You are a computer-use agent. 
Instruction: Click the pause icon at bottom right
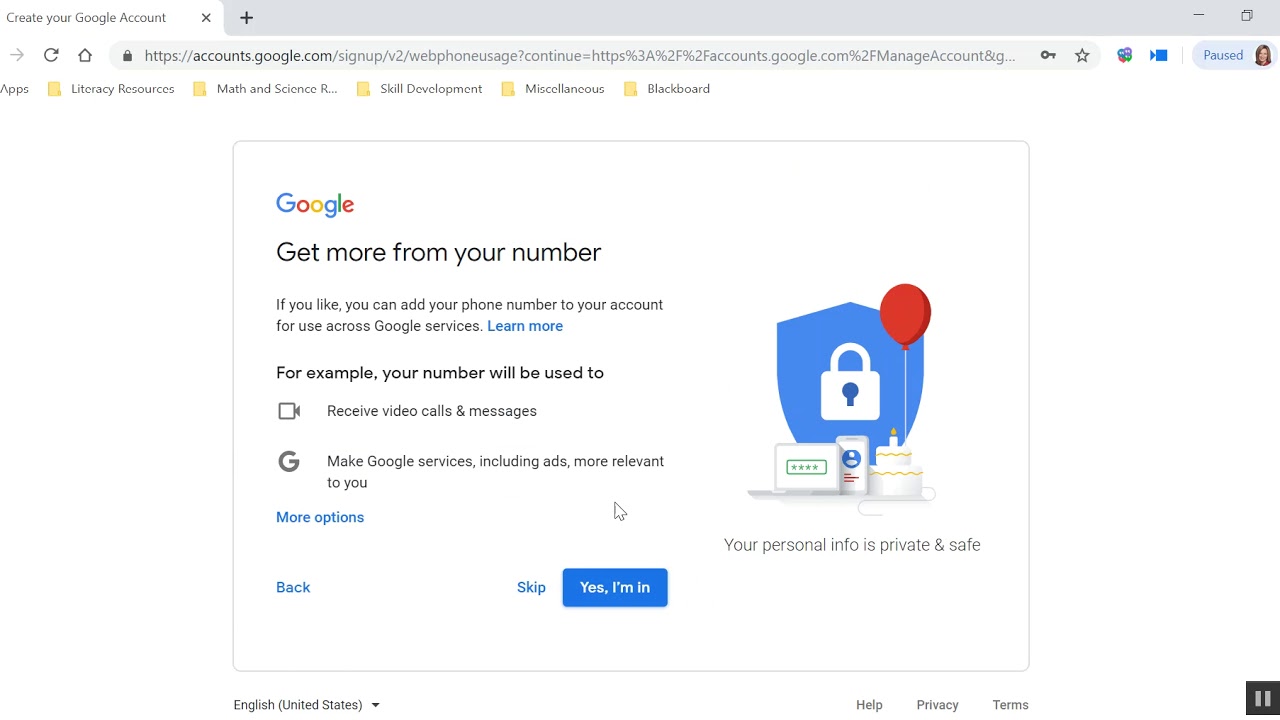(1262, 699)
